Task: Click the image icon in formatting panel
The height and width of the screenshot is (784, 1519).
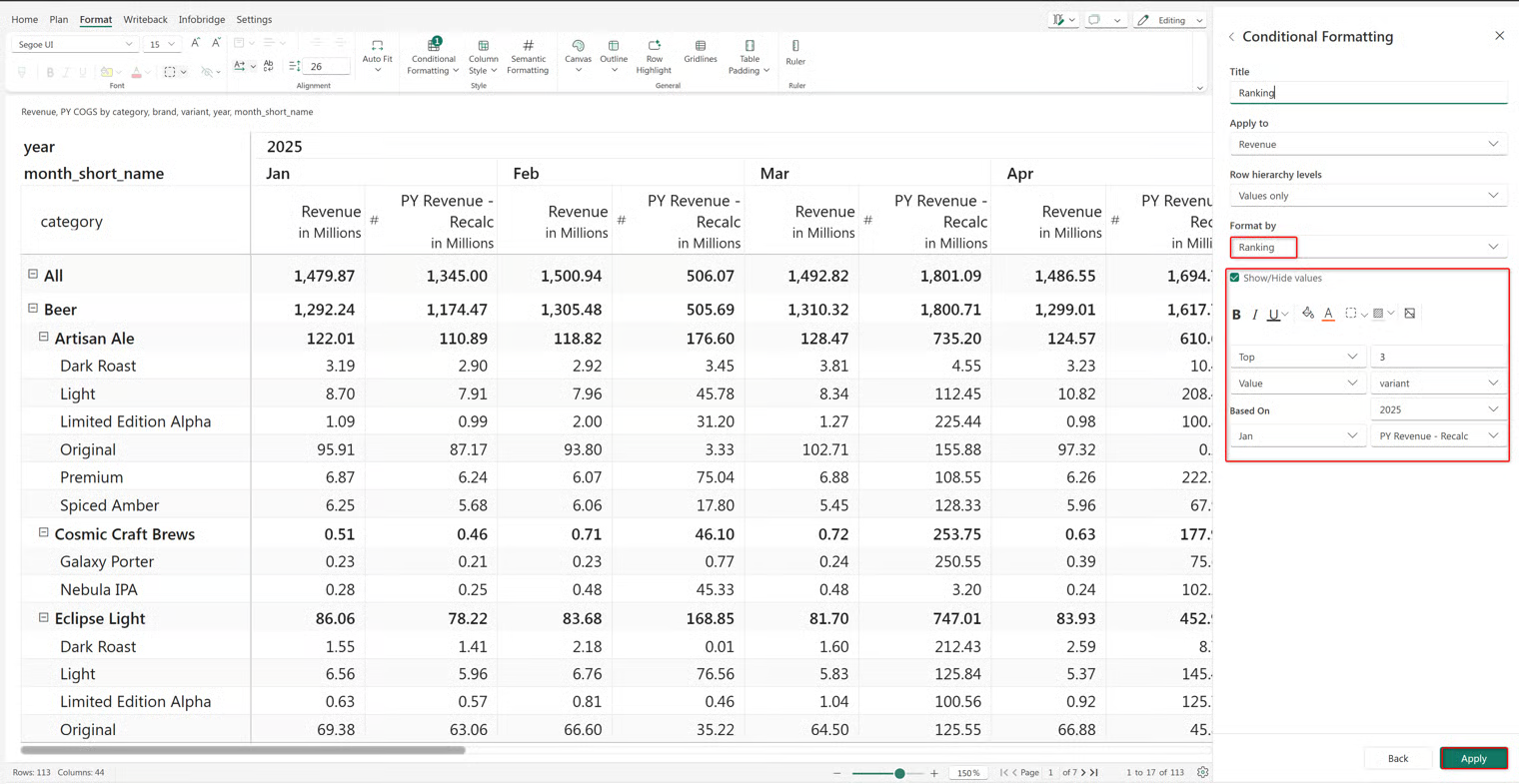Action: click(x=1409, y=314)
